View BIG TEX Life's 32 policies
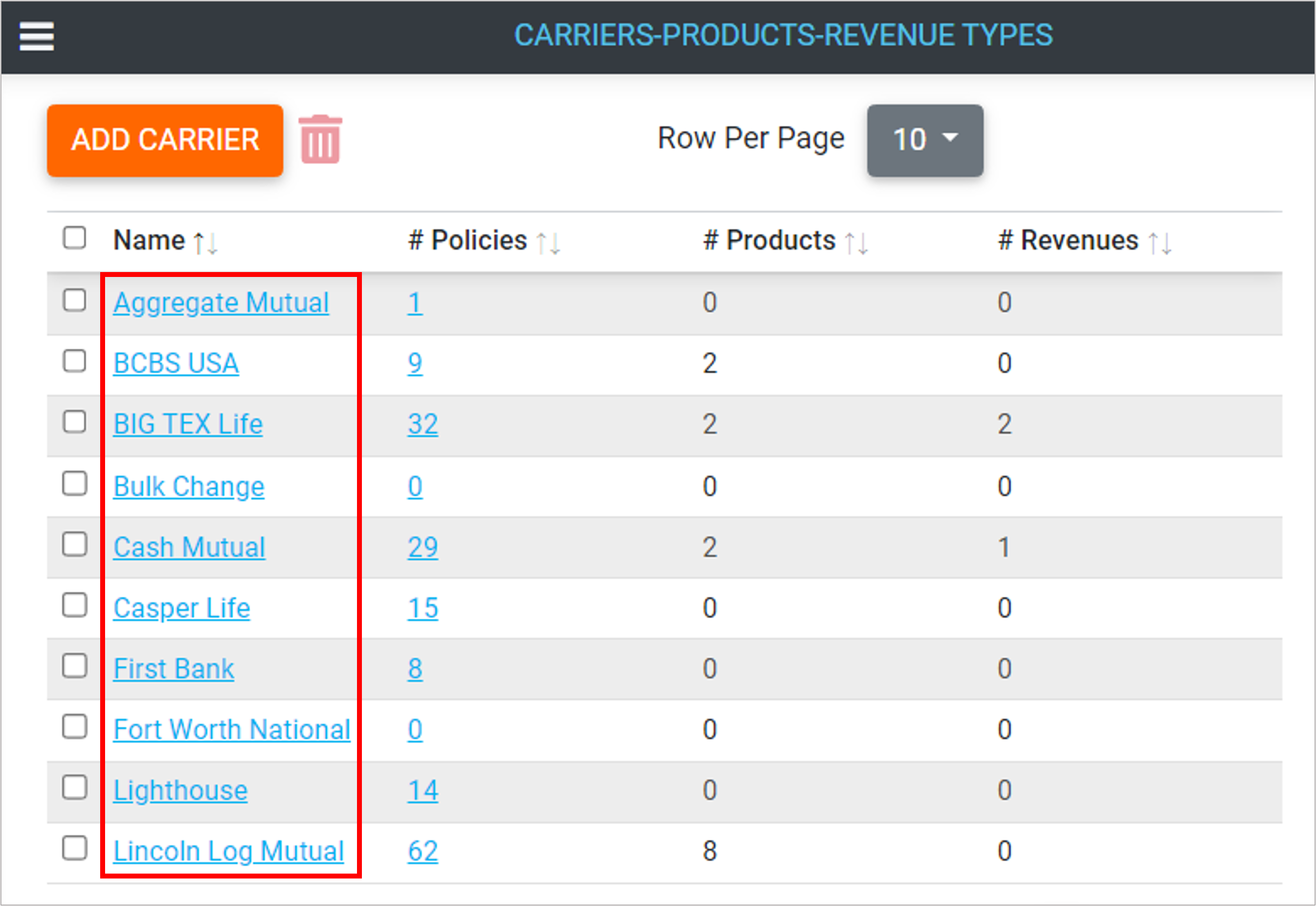1316x906 pixels. point(422,424)
